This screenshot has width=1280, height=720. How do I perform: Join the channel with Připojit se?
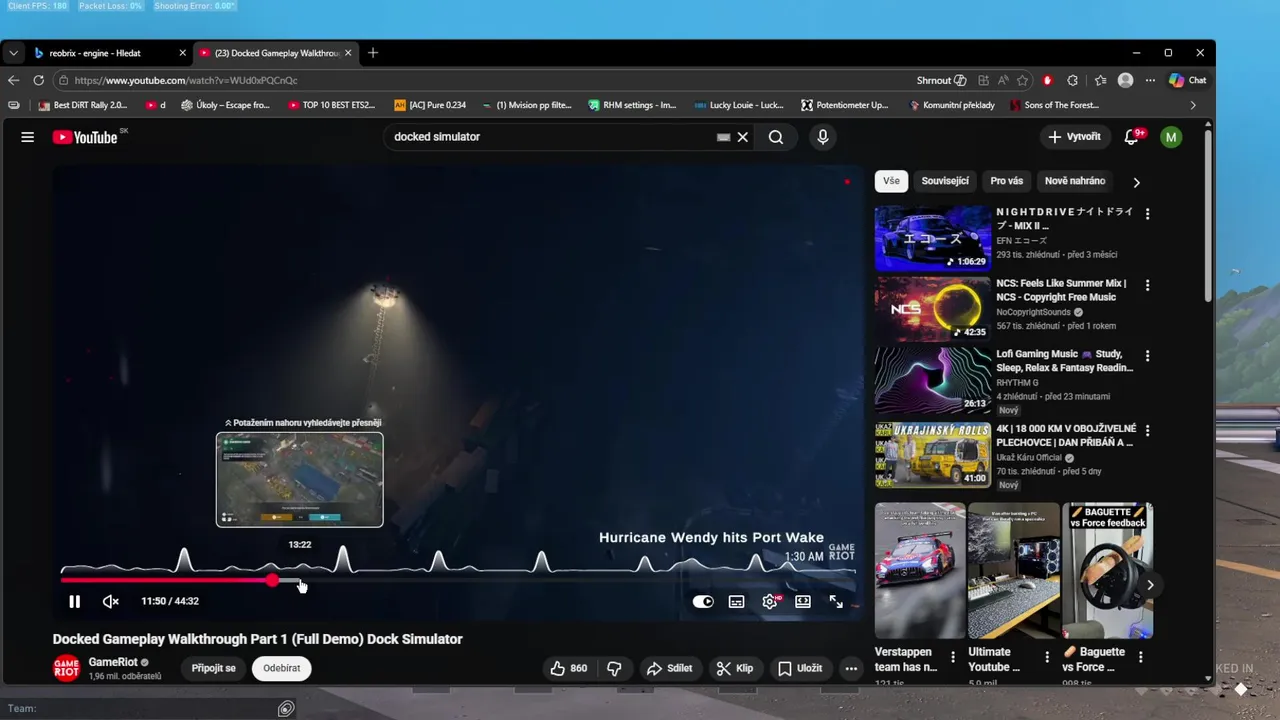(214, 668)
